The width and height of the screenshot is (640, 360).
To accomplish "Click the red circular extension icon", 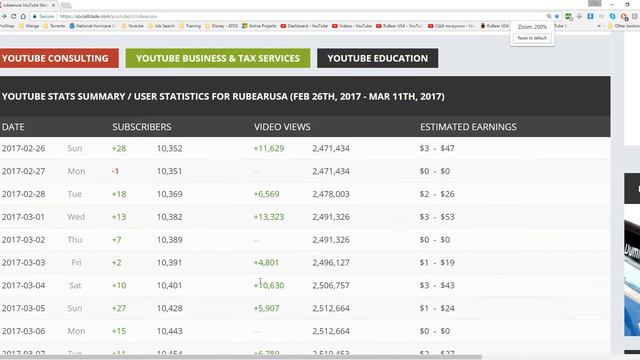I will pyautogui.click(x=624, y=16).
